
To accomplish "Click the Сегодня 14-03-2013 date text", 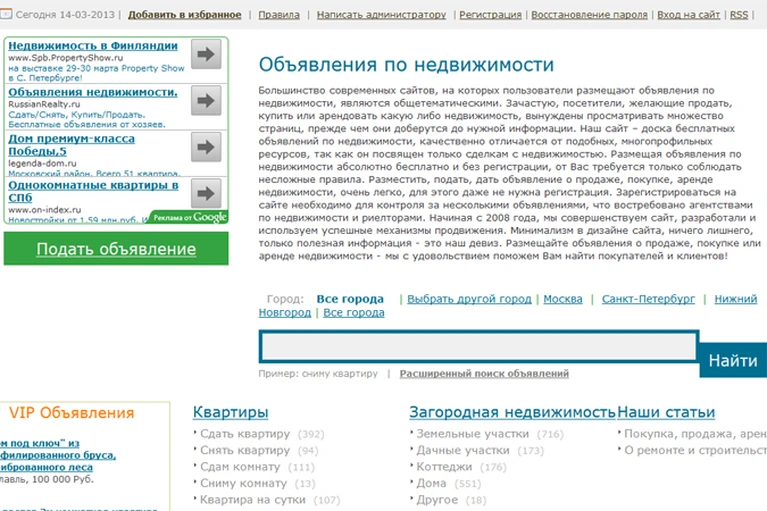I will click(x=65, y=15).
